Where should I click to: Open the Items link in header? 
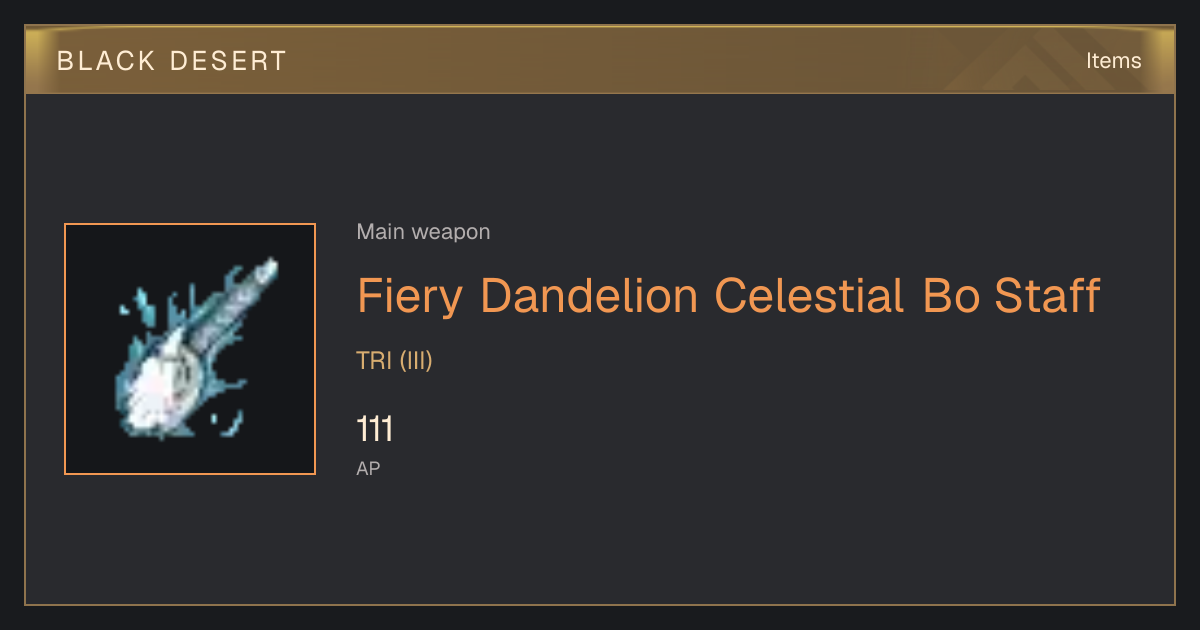tap(1113, 61)
